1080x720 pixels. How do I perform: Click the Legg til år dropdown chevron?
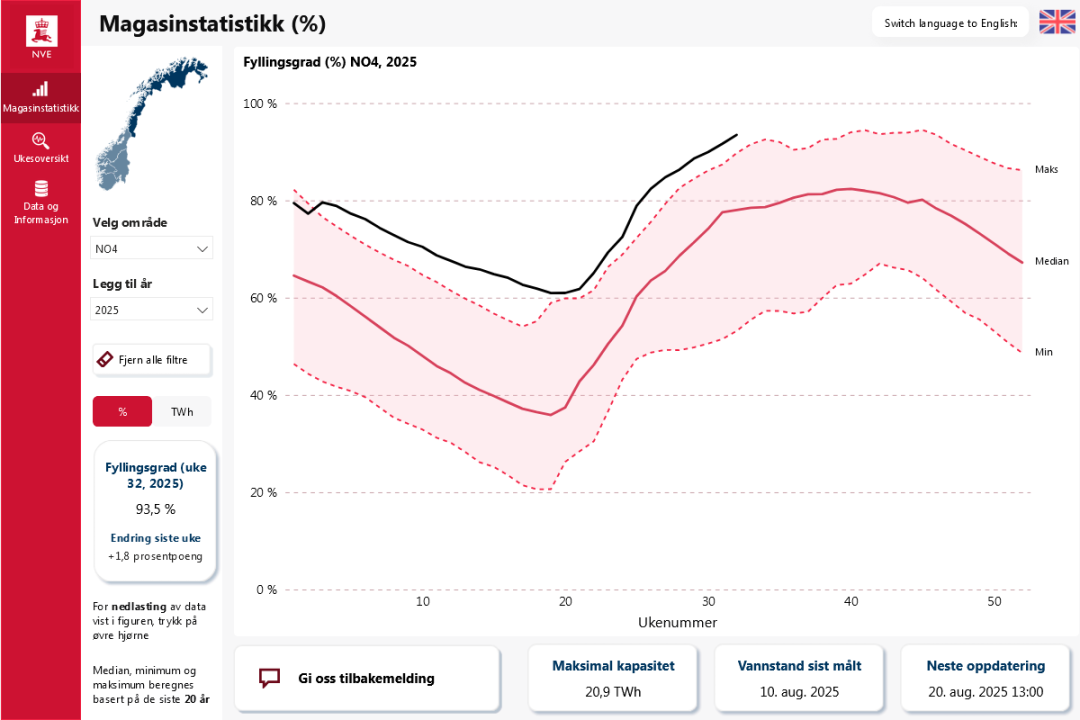click(203, 310)
